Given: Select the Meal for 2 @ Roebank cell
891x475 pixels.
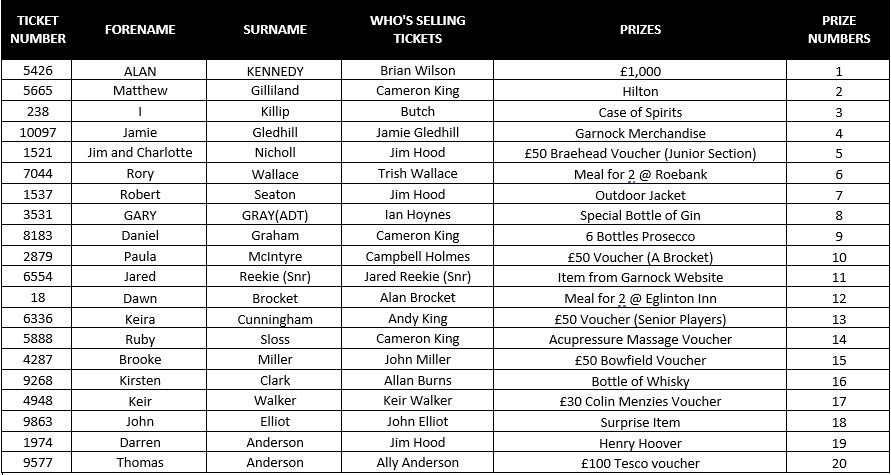Looking at the screenshot, I should point(640,174).
